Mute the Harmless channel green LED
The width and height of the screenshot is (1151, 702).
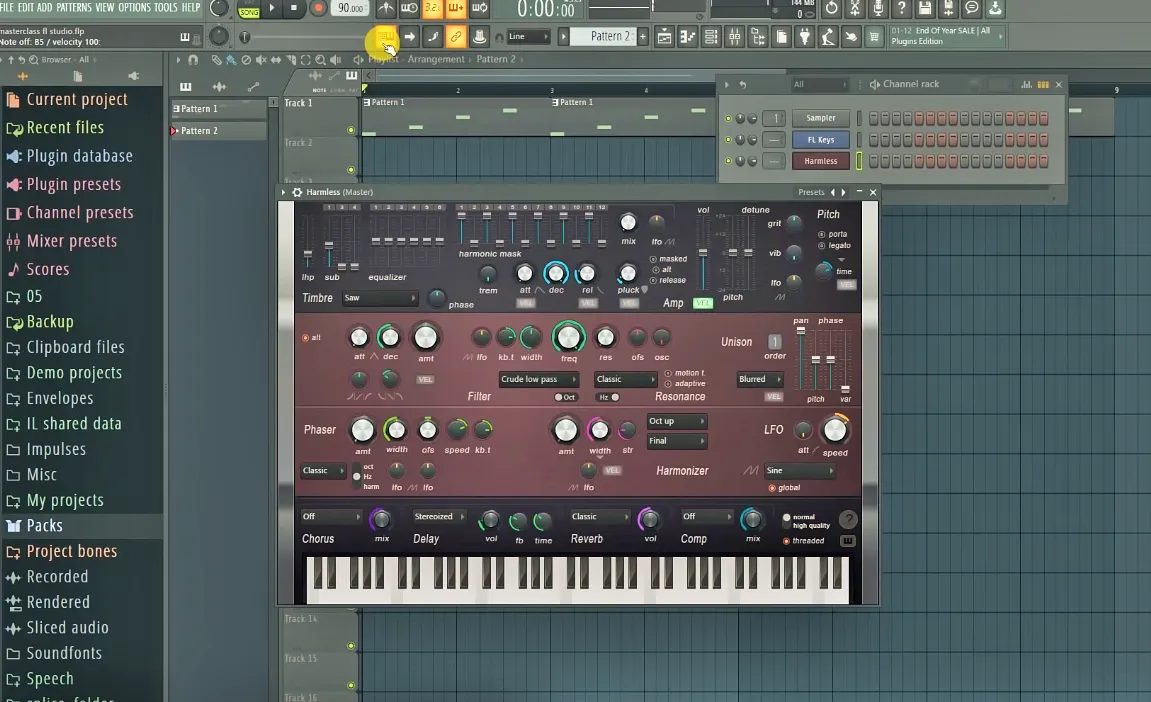(x=728, y=161)
